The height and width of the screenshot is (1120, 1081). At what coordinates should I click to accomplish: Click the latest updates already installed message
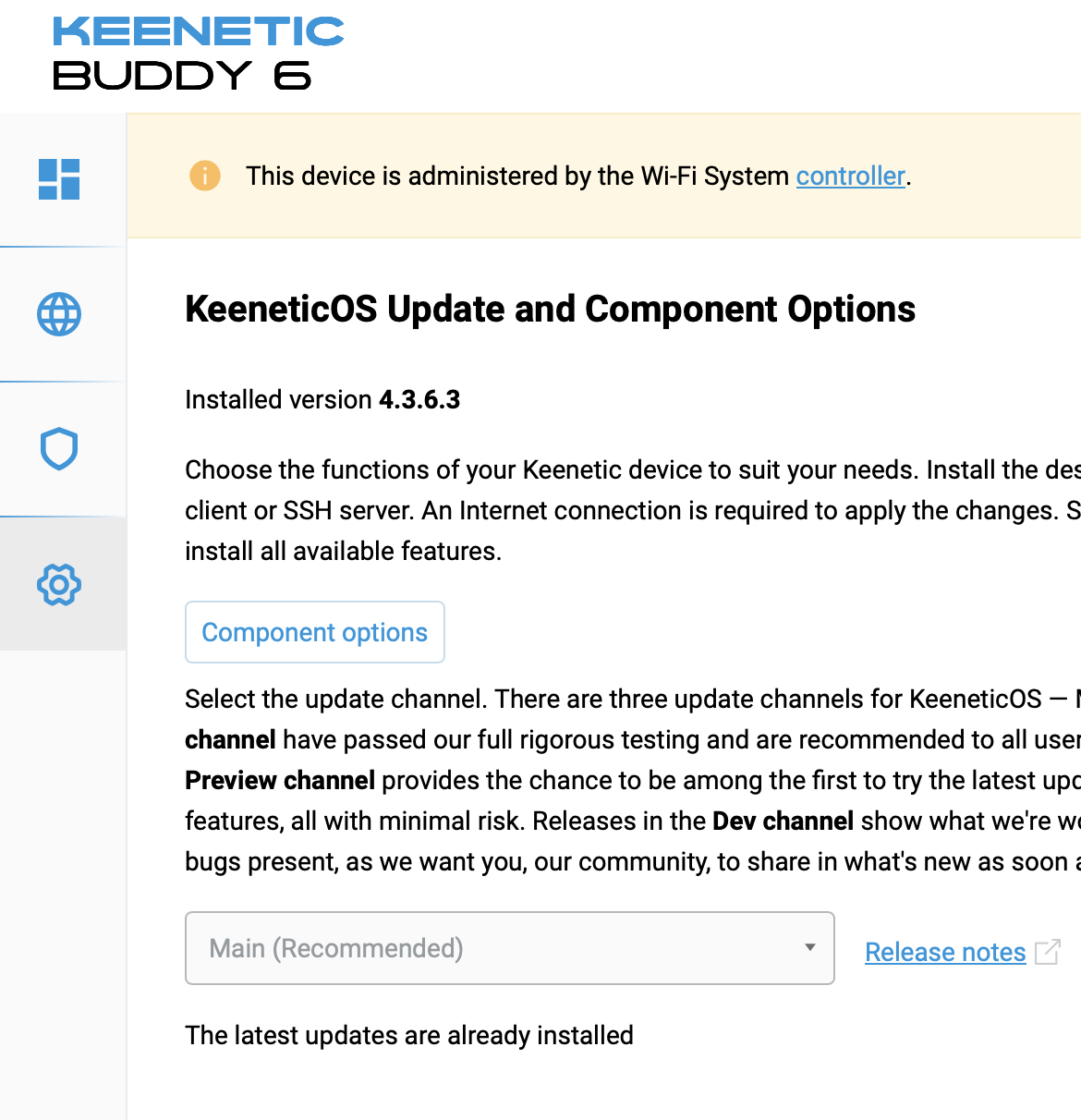[409, 1035]
